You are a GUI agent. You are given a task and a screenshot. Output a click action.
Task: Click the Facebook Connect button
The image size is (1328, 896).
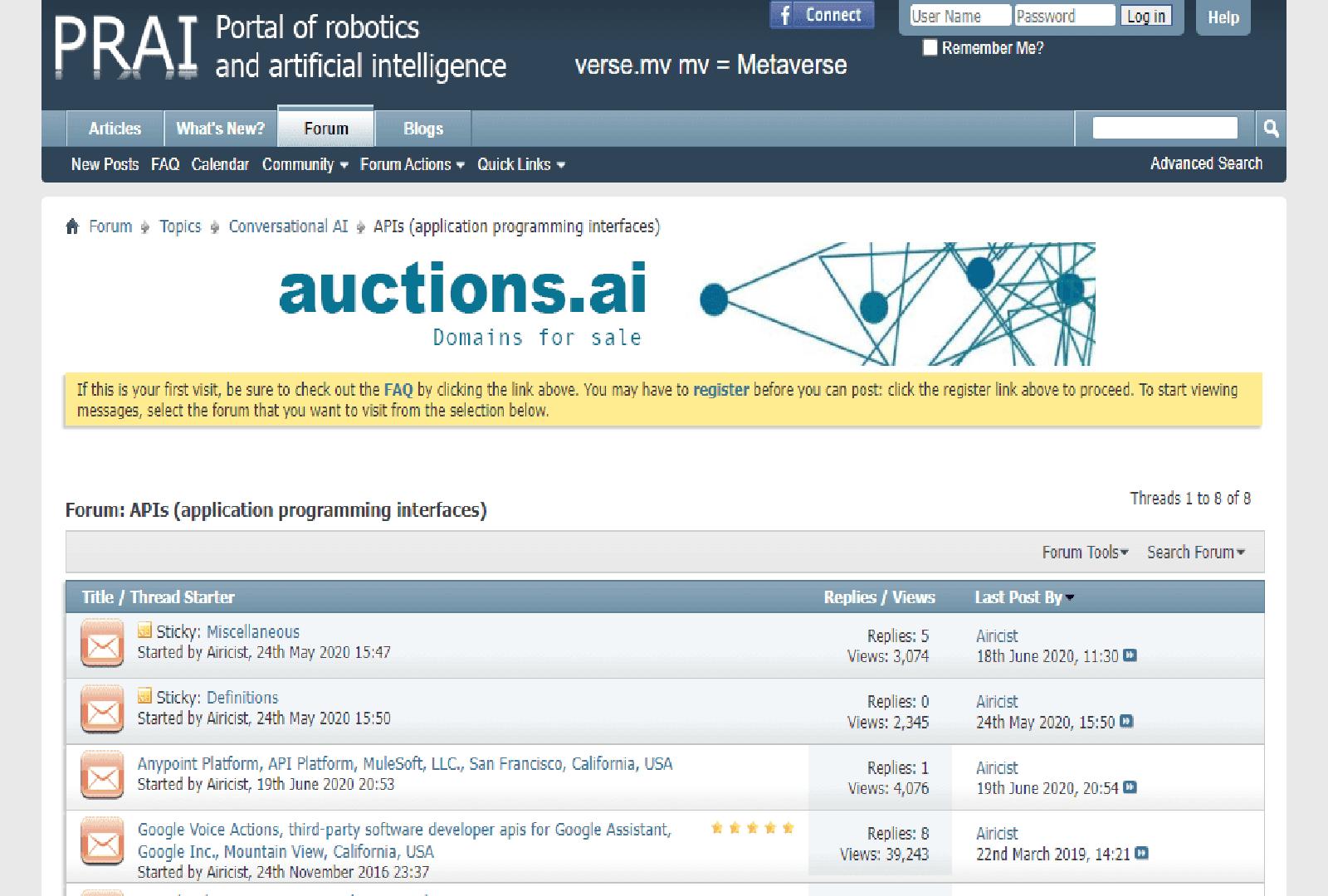(x=822, y=15)
